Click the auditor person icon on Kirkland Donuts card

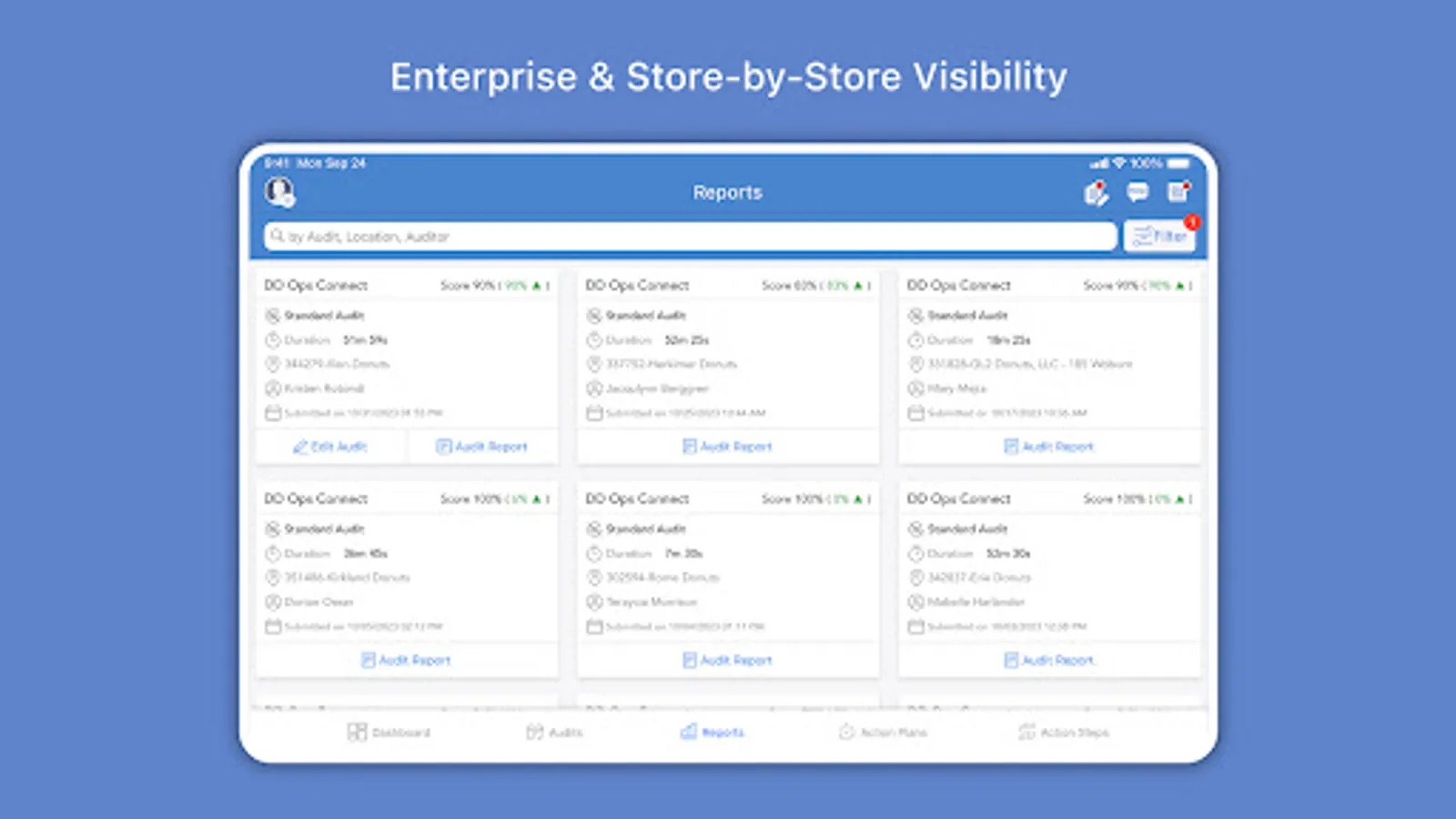272,602
